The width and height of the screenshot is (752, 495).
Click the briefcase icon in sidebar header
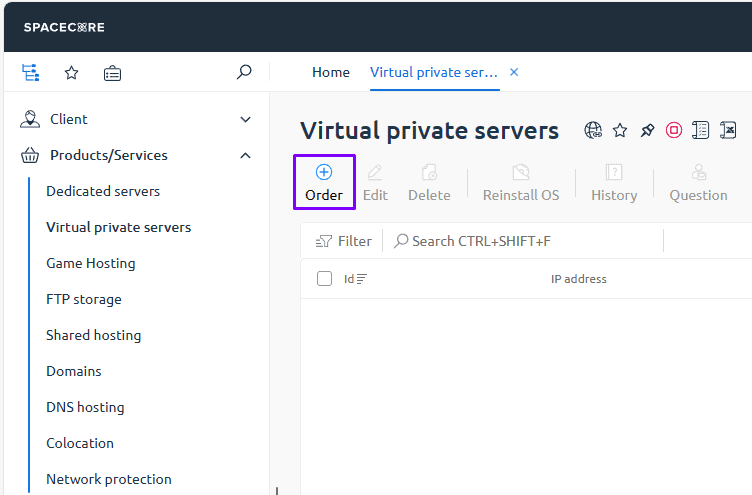click(112, 73)
